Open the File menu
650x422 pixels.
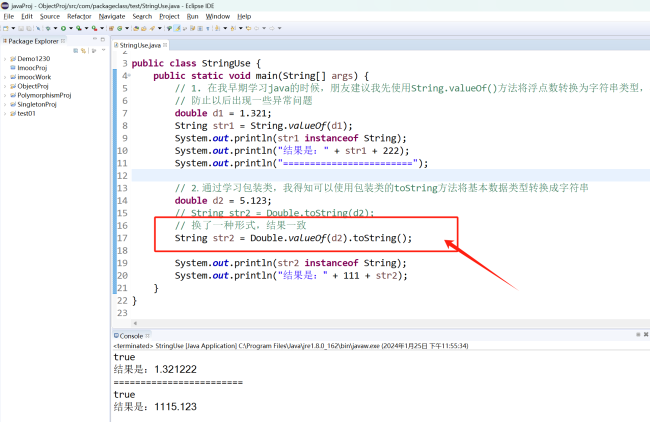pos(9,17)
